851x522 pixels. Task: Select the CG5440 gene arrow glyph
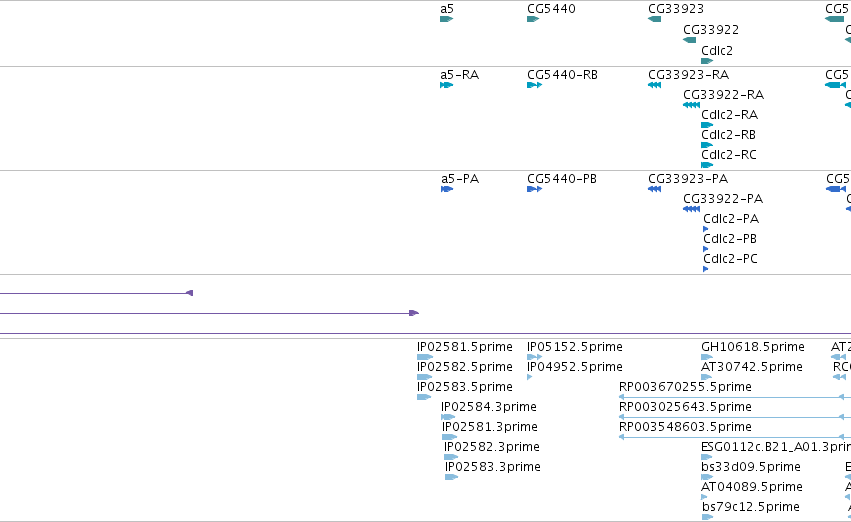(533, 19)
